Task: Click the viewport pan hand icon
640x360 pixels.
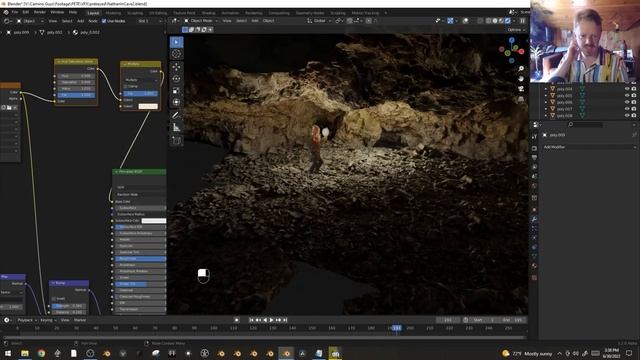Action: click(x=521, y=78)
